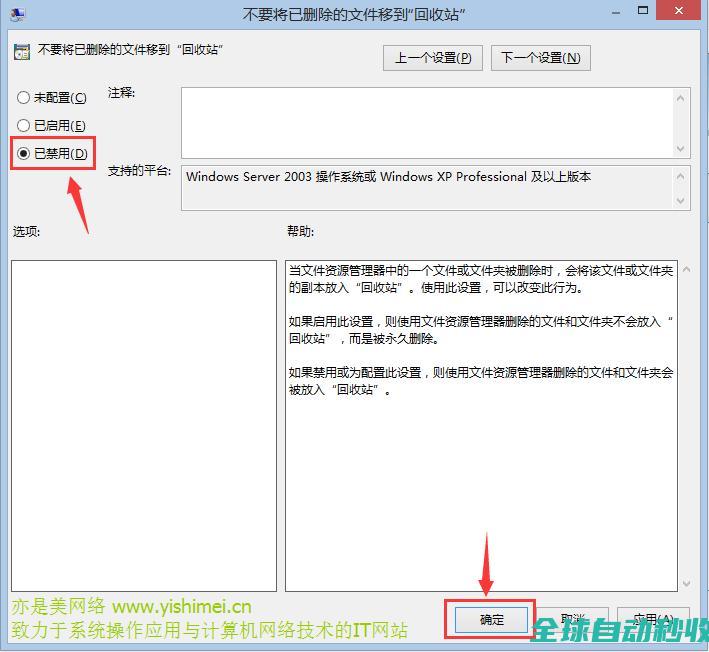Confirm with the 确定 (OK) button
Image resolution: width=709 pixels, height=652 pixels.
(x=492, y=620)
